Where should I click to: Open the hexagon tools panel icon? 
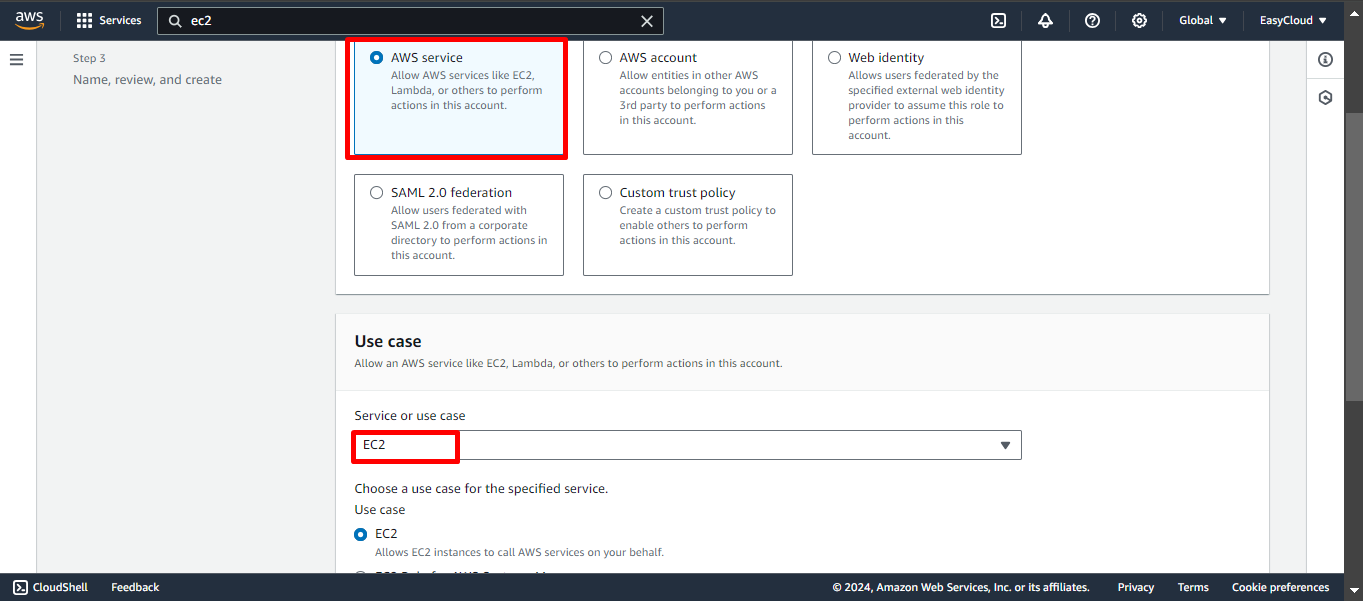click(1325, 98)
